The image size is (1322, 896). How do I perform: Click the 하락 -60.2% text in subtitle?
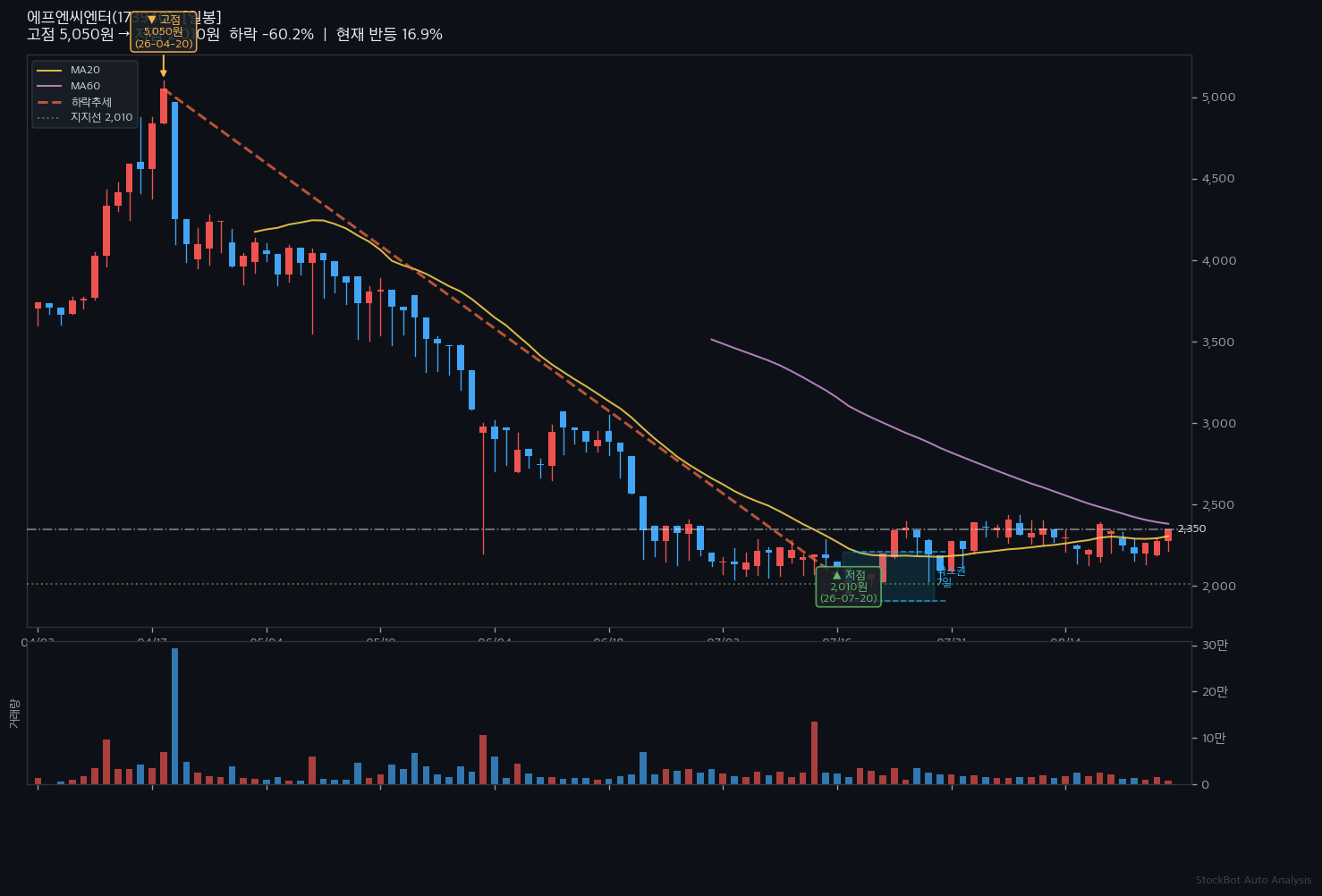[272, 34]
